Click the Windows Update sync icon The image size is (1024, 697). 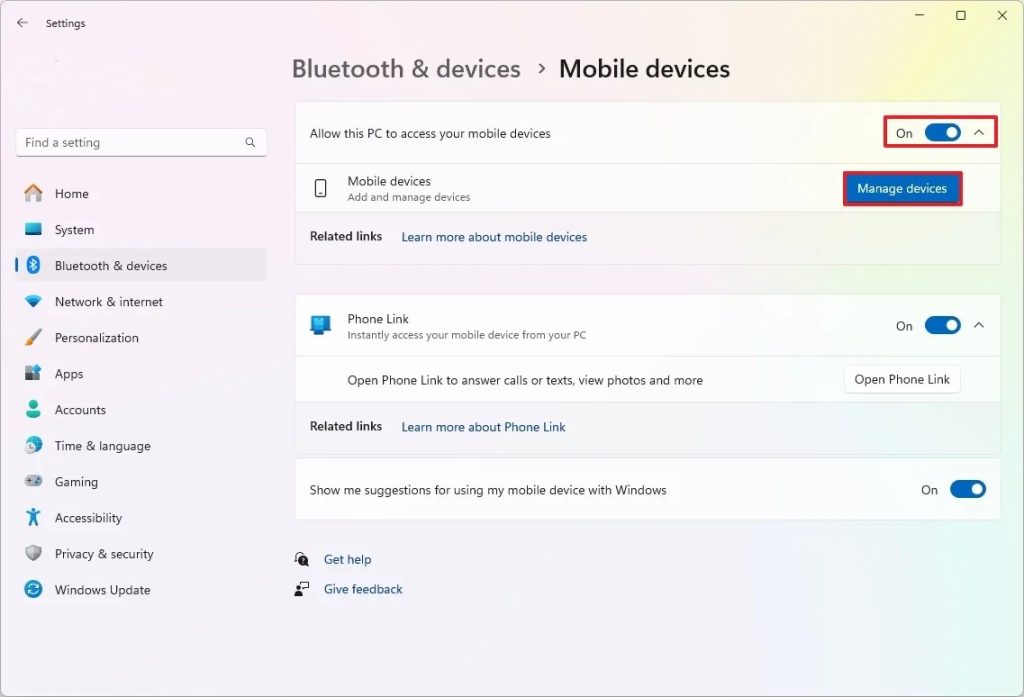point(33,590)
